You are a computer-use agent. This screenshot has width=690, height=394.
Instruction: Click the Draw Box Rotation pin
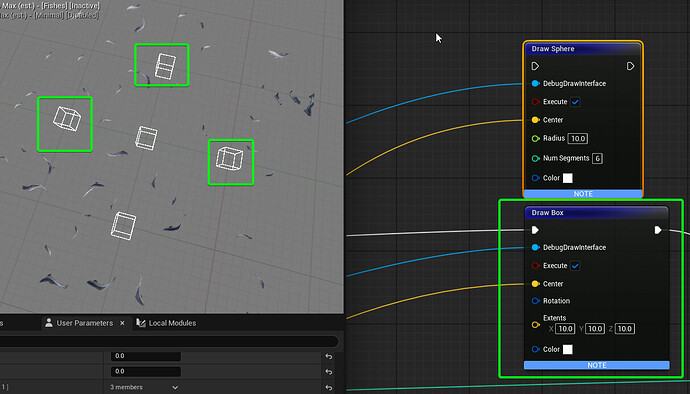[x=536, y=301]
